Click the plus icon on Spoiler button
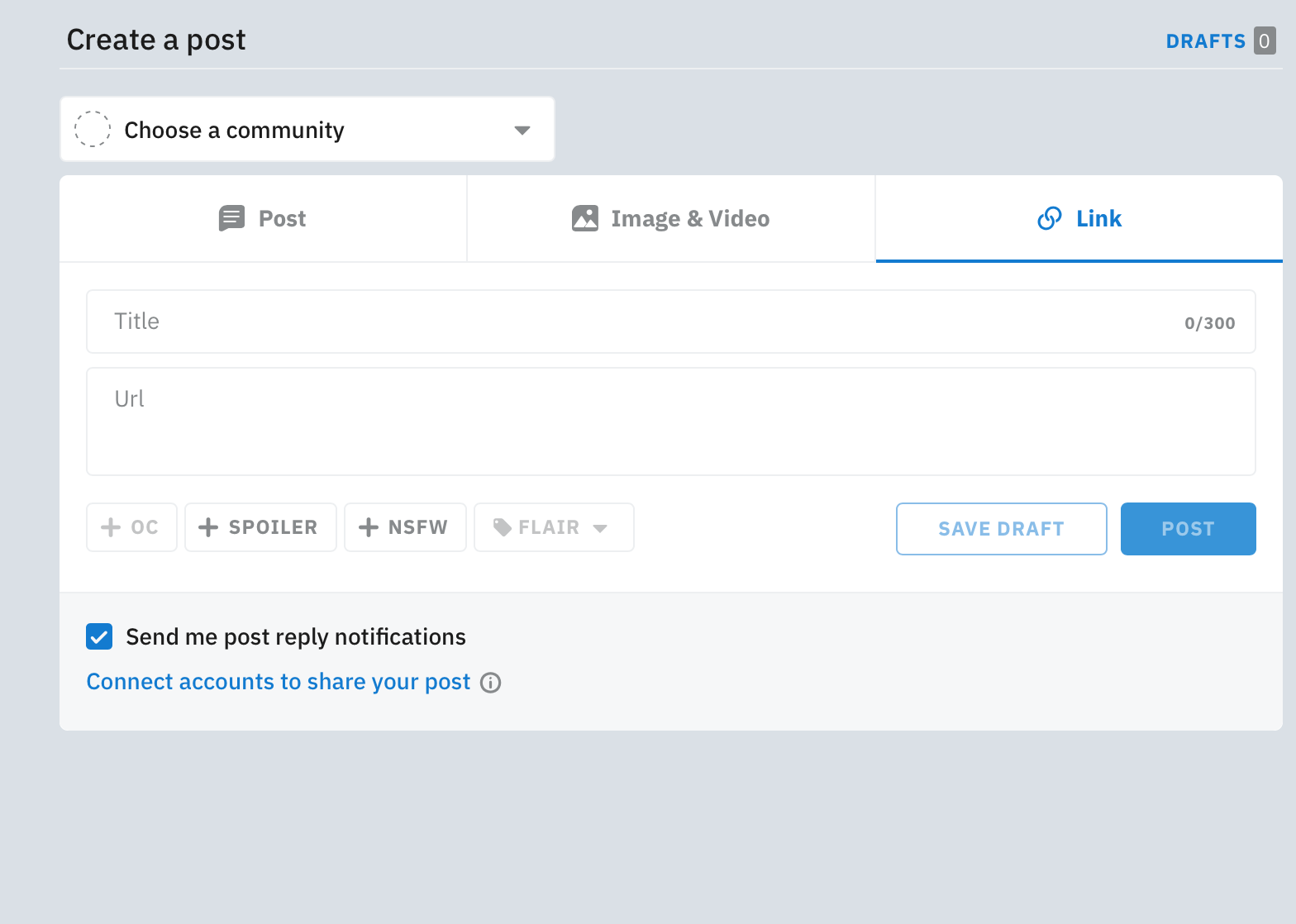Screen dimensions: 1296x924 (x=208, y=527)
